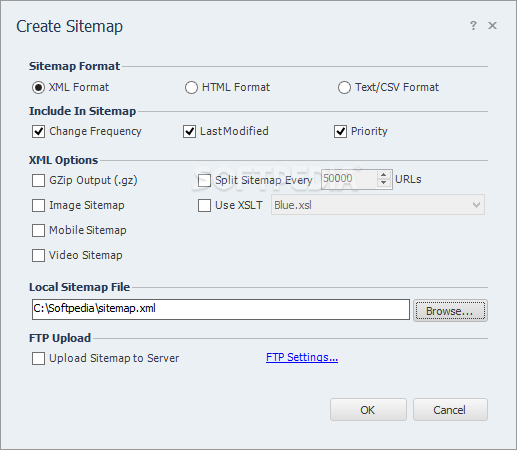The height and width of the screenshot is (450, 517).
Task: Select the XML Format radio button
Action: click(38, 88)
